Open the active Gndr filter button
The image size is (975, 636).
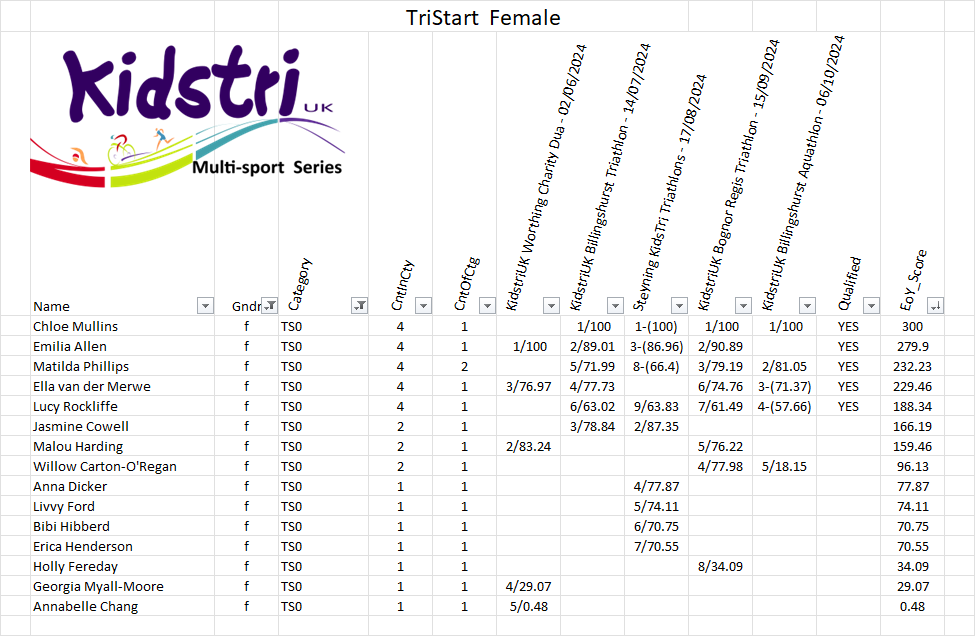[x=268, y=306]
